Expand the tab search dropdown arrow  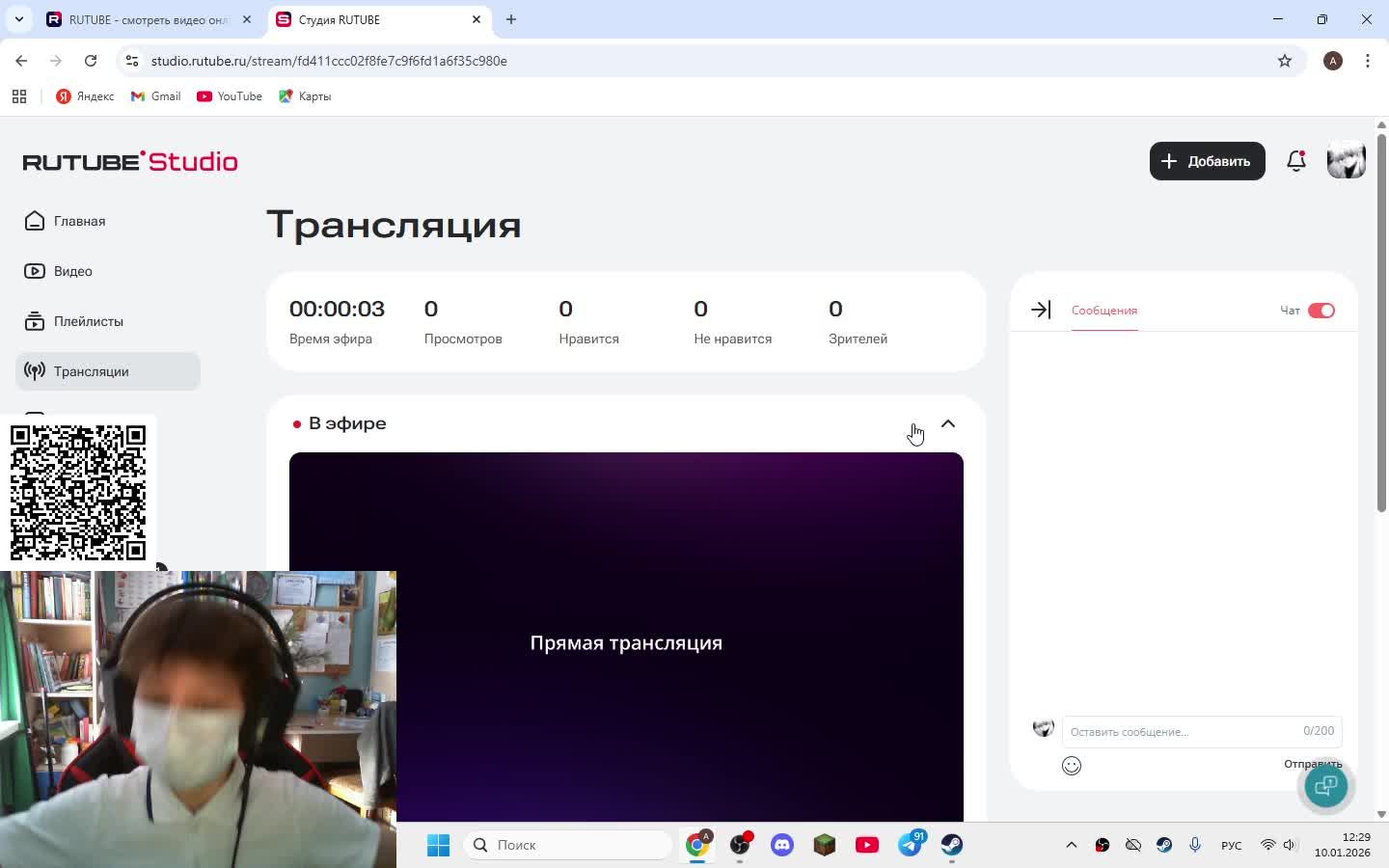[x=18, y=19]
